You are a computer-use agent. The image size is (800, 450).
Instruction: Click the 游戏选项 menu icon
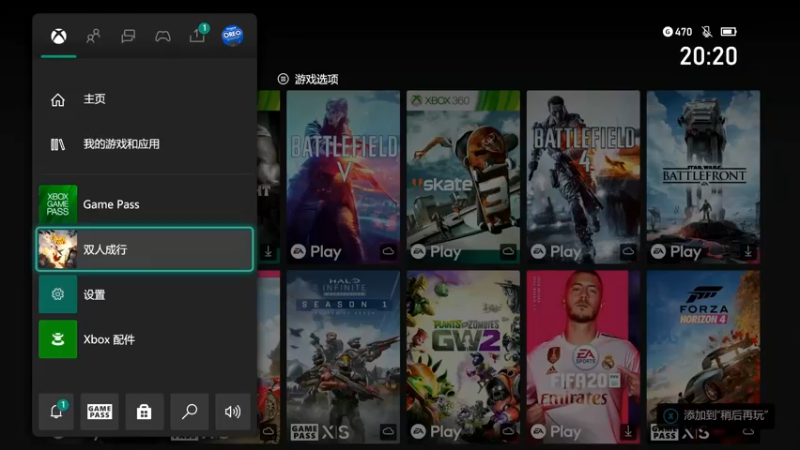[283, 79]
